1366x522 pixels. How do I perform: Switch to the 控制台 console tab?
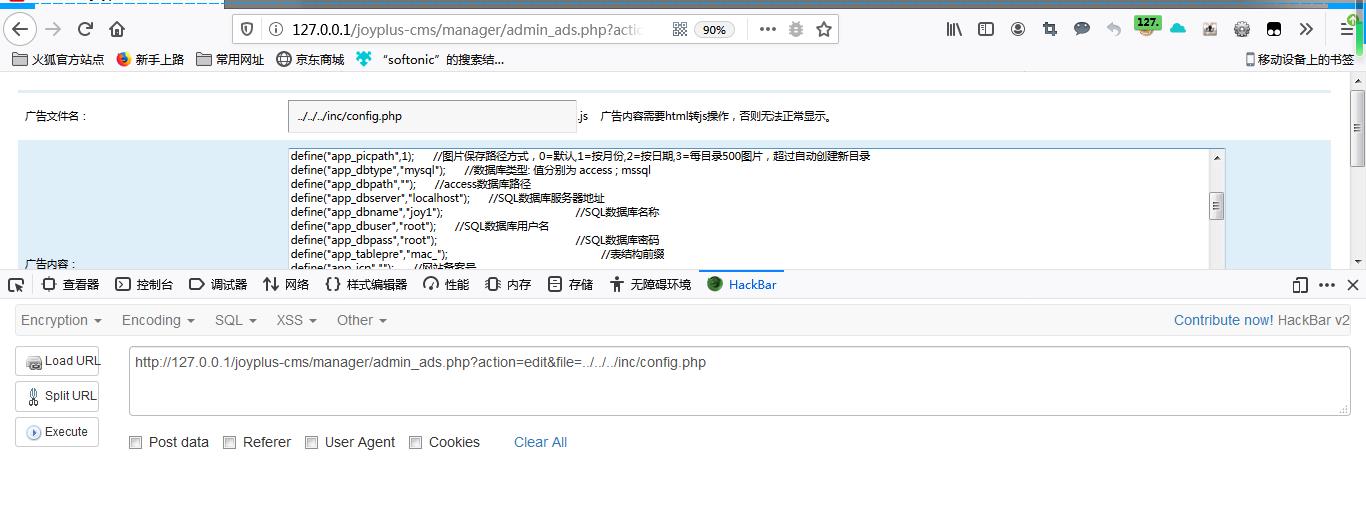(144, 285)
